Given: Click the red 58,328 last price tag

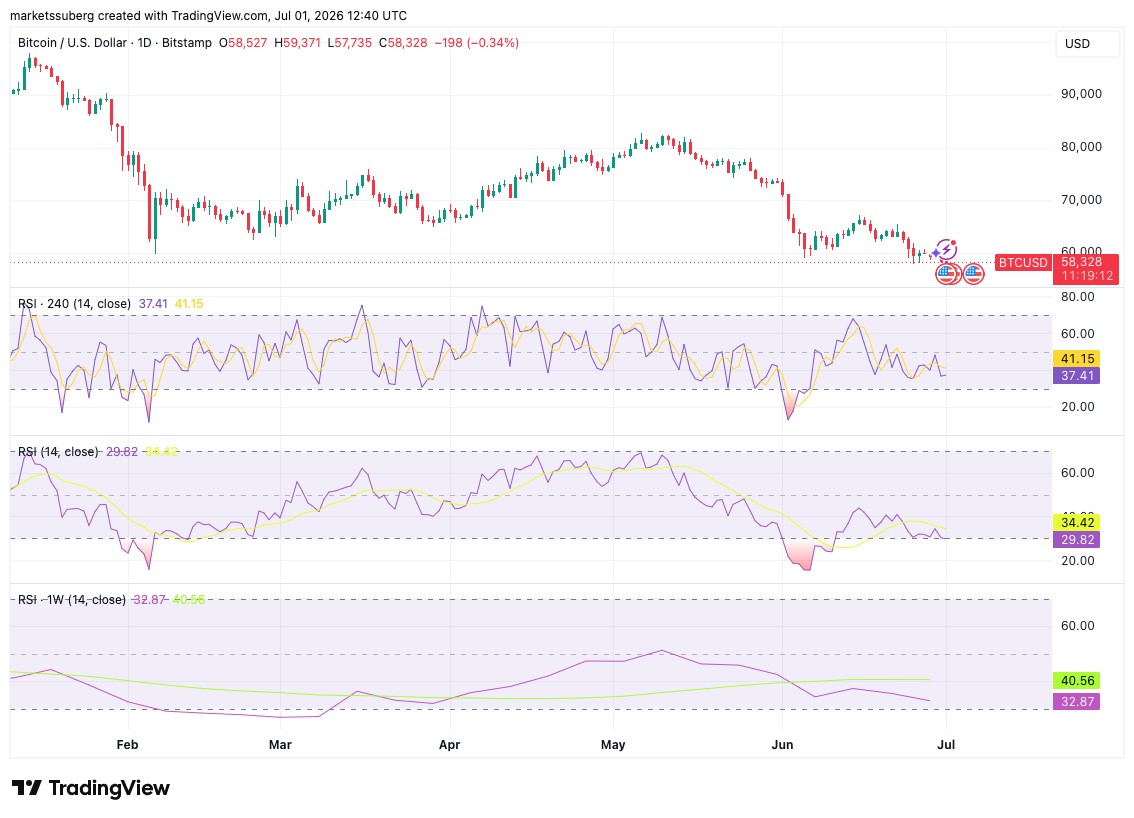Looking at the screenshot, I should 1081,262.
